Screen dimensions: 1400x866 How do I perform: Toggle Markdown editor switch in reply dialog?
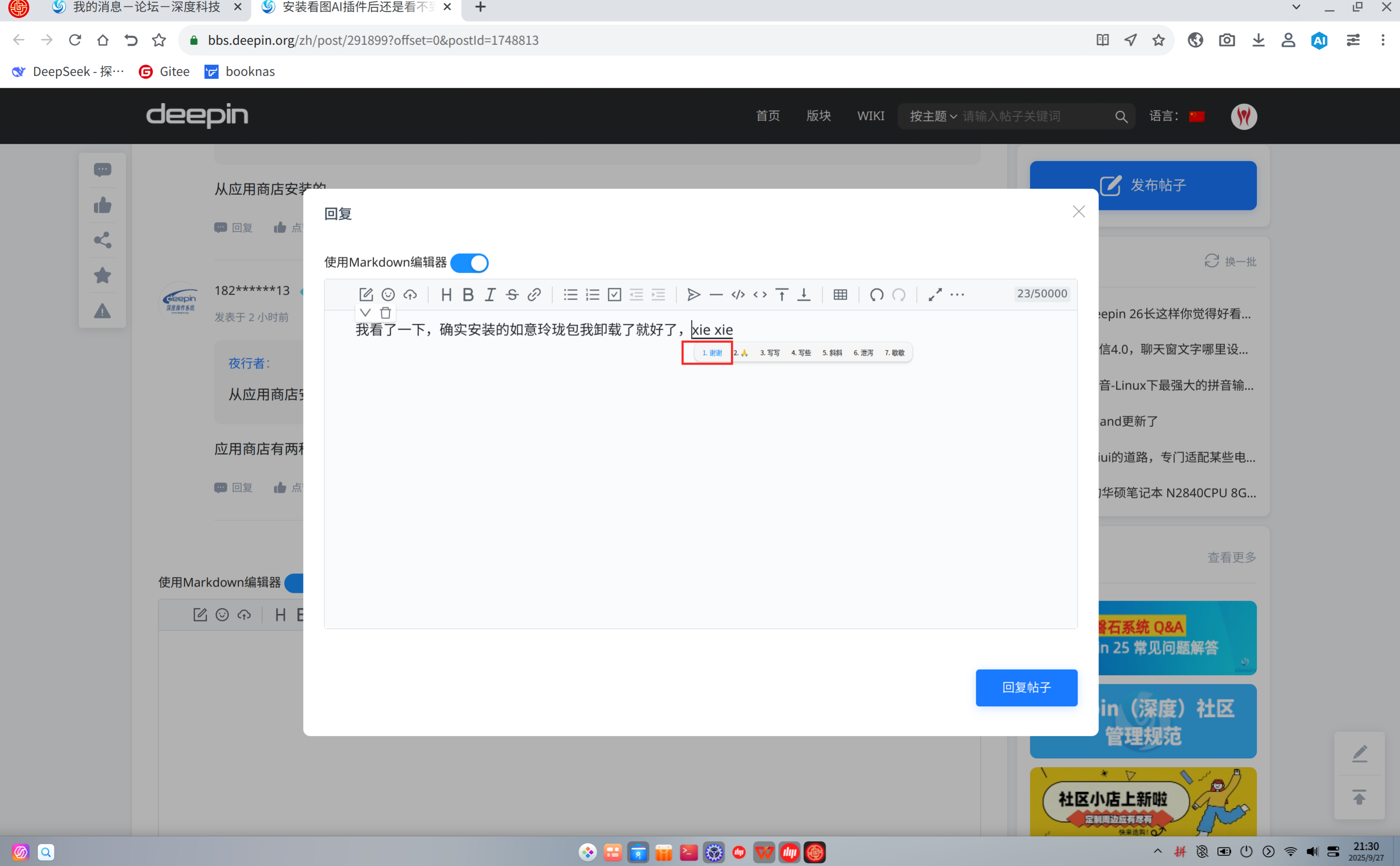(469, 263)
